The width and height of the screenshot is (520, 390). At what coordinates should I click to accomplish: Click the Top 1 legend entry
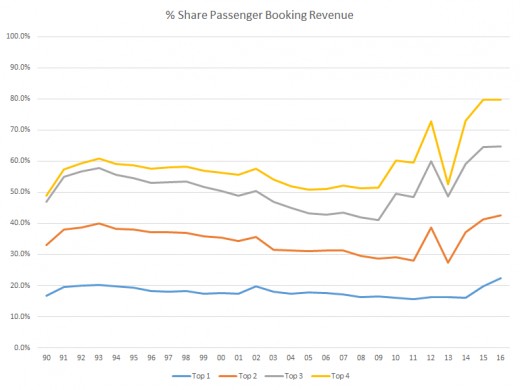[x=191, y=376]
